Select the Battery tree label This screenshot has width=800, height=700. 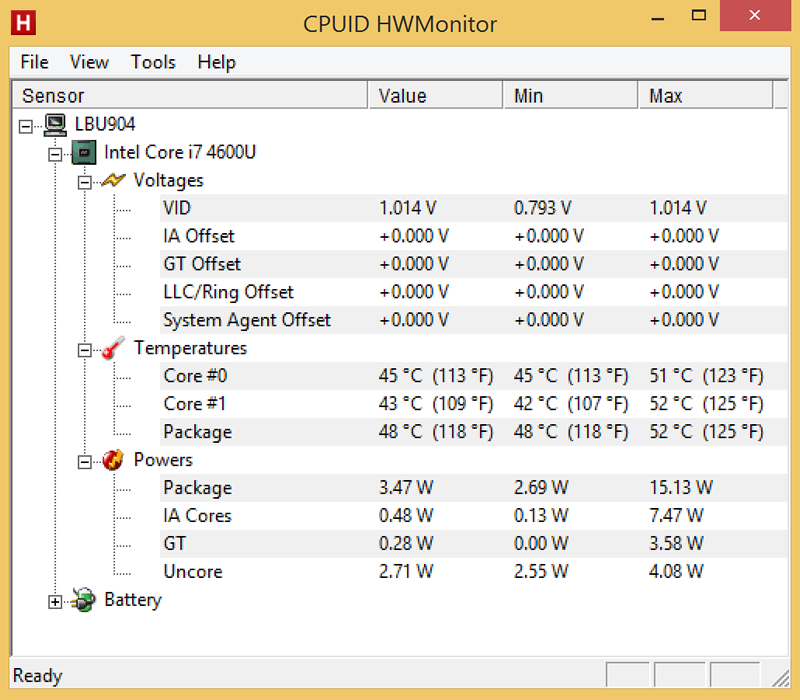pos(133,600)
